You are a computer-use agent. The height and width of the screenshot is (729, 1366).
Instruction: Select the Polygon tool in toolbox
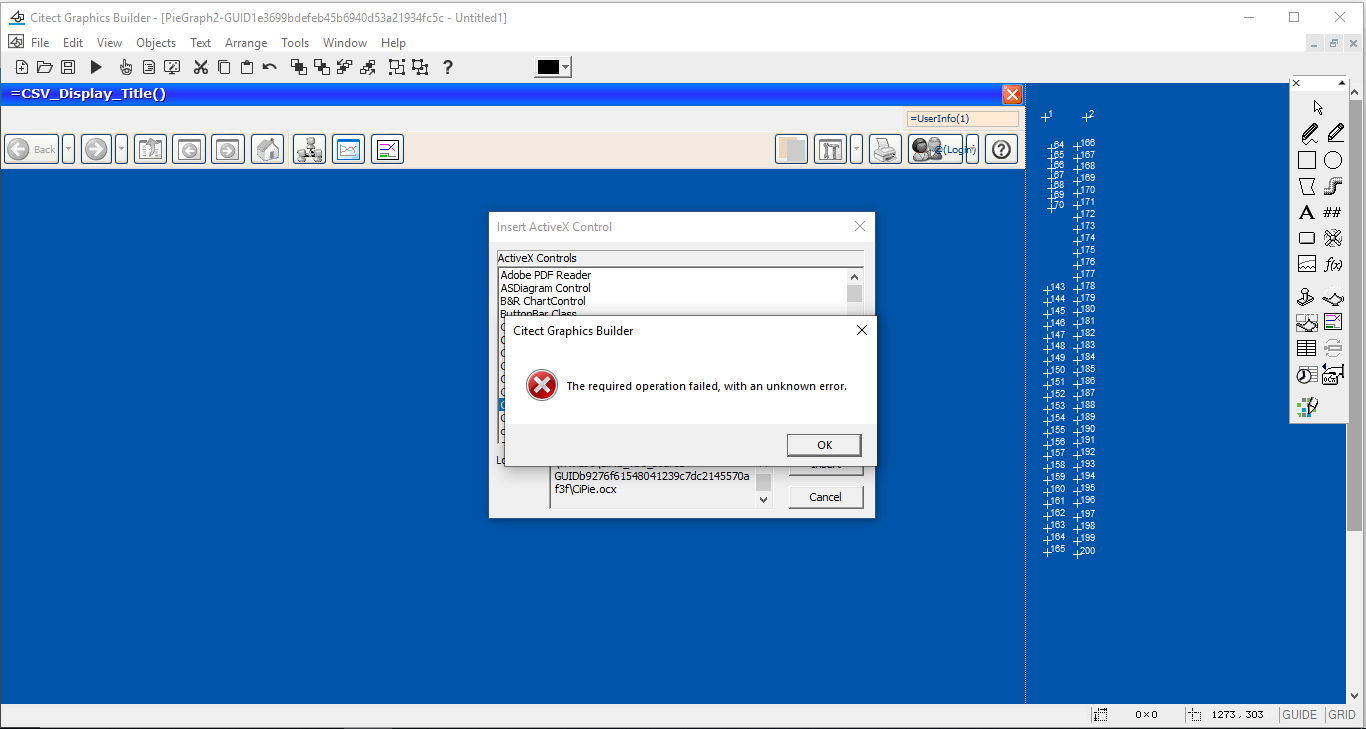1307,186
